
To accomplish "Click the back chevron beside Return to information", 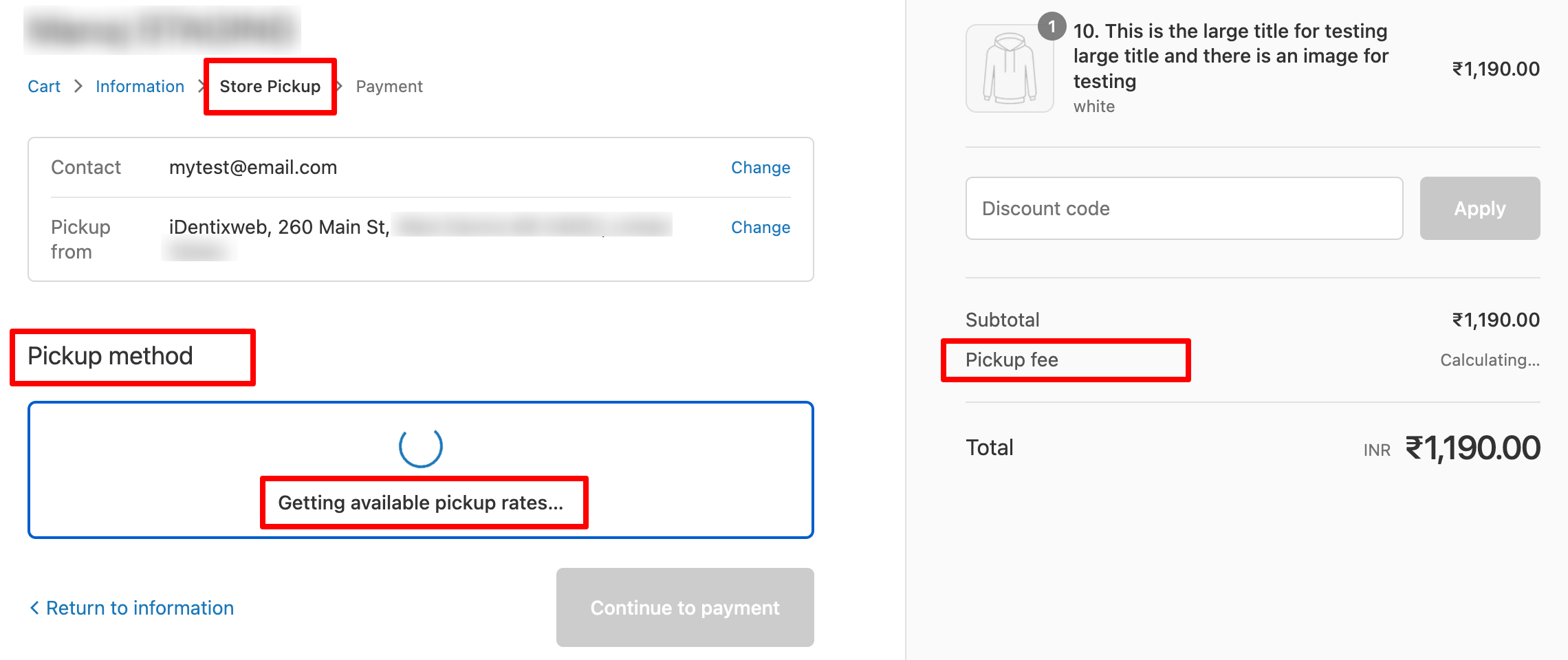I will (34, 608).
